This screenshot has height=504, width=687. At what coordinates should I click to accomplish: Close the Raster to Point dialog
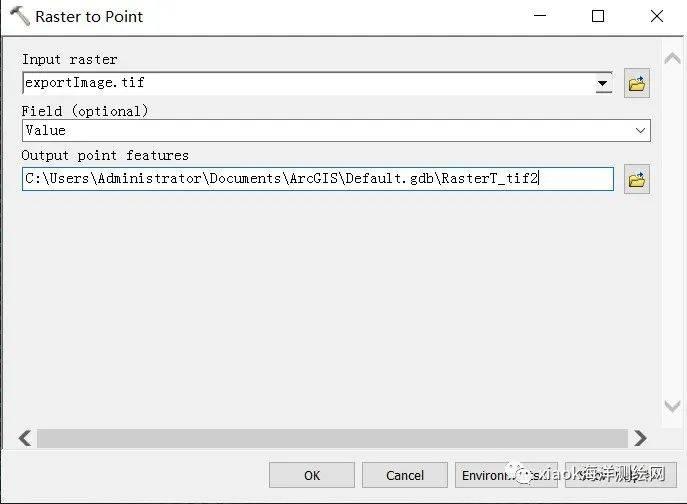tap(656, 16)
